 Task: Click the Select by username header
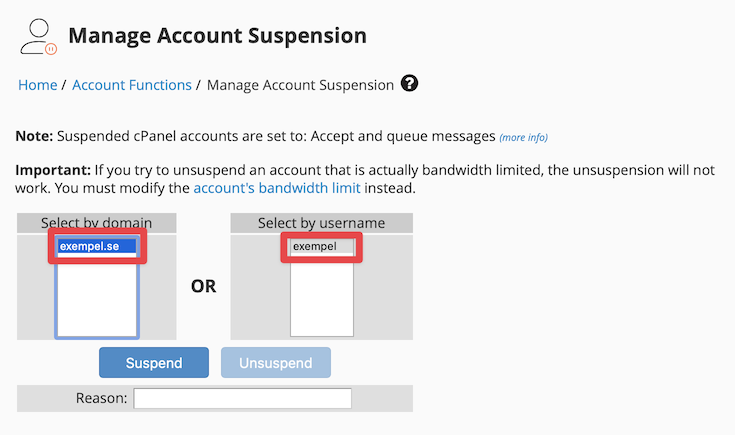321,223
